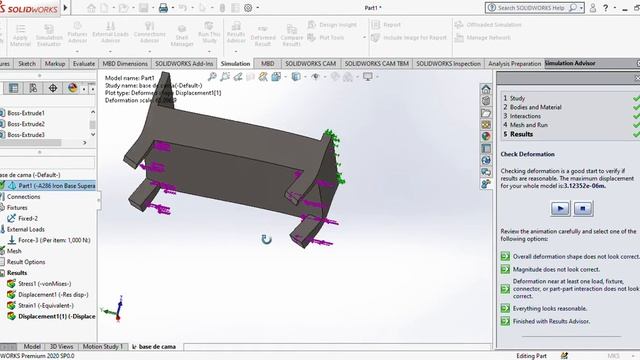Click the Zoom to Fit magnifier icon
Screen dimensions: 640x360
pyautogui.click(x=212, y=76)
